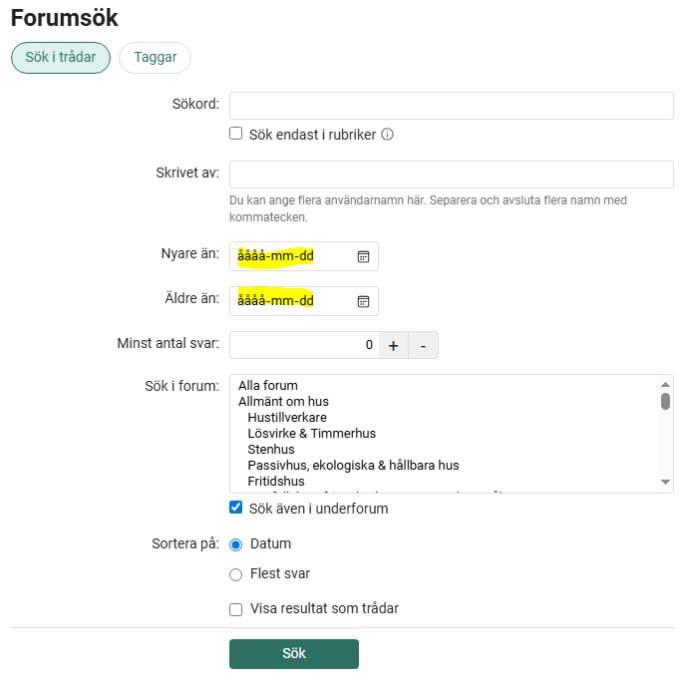The width and height of the screenshot is (682, 700).
Task: Enable Sök endast i rubriker checkbox
Action: click(x=236, y=133)
